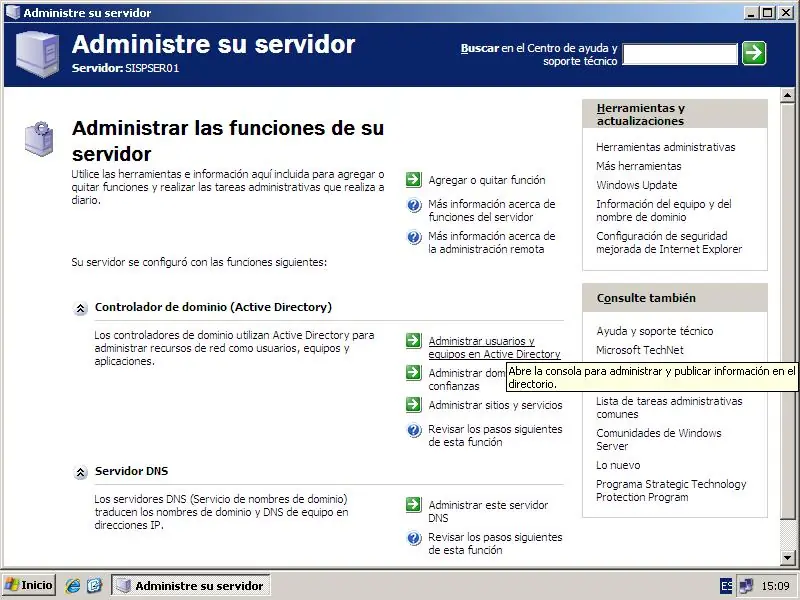Screen dimensions: 800x600
Task: Click the 15:09 clock in the tray
Action: 776,586
